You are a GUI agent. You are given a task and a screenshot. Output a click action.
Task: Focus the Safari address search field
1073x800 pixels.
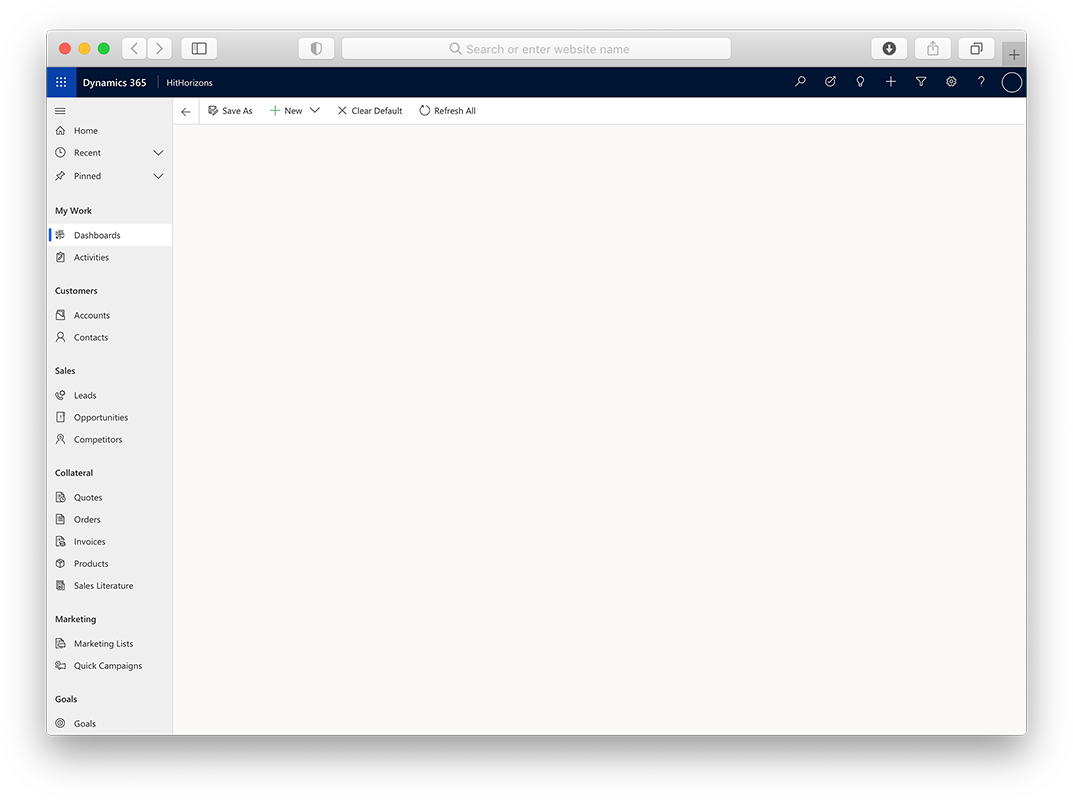coord(536,49)
